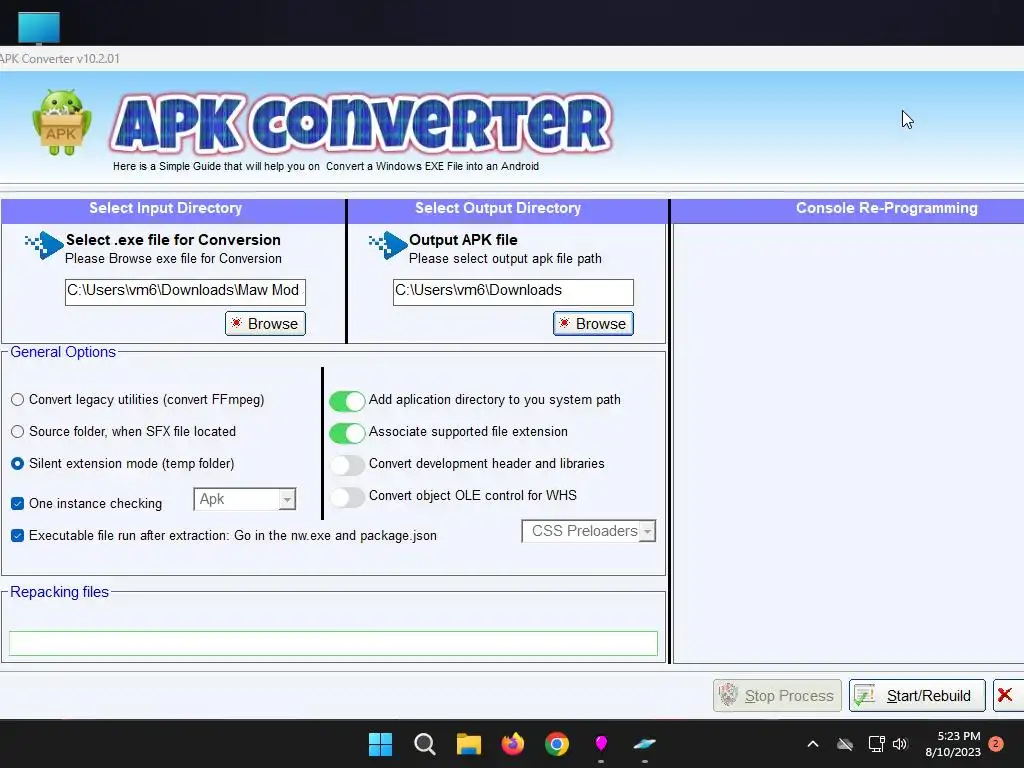Browse for the input exe file
Image resolution: width=1024 pixels, height=768 pixels.
pyautogui.click(x=265, y=324)
